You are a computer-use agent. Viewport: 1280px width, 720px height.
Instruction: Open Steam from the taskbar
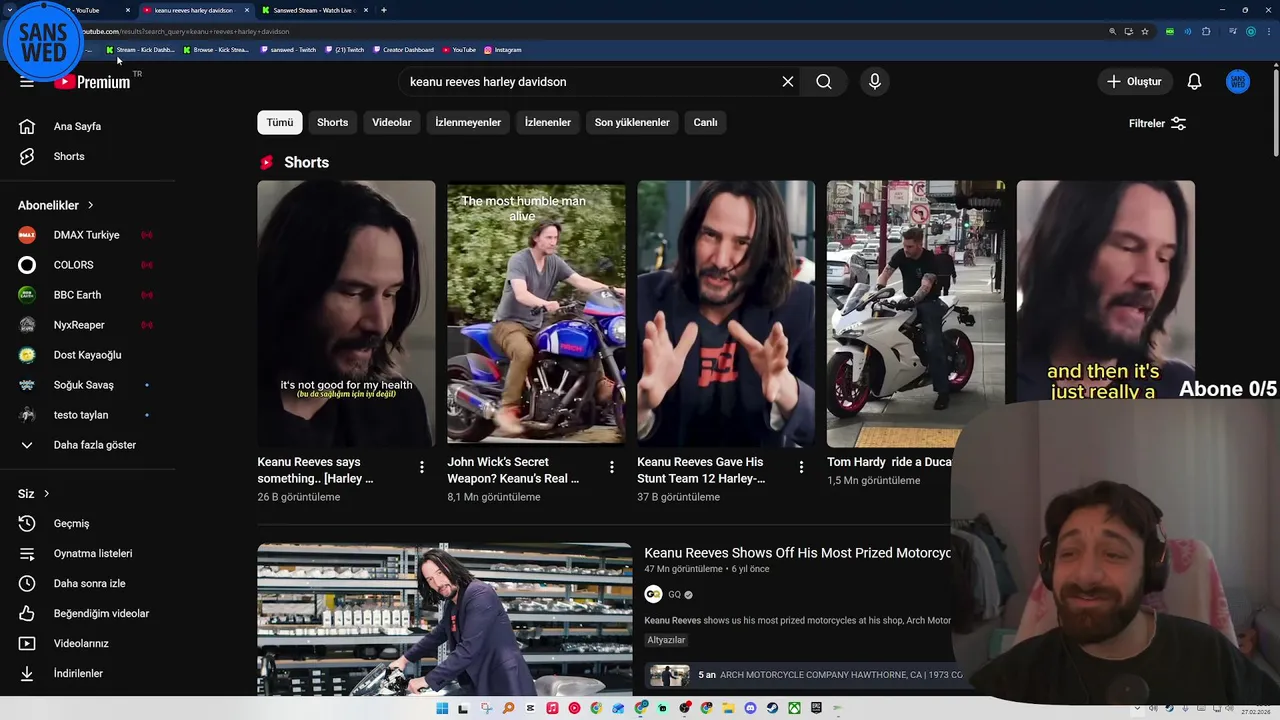(772, 708)
